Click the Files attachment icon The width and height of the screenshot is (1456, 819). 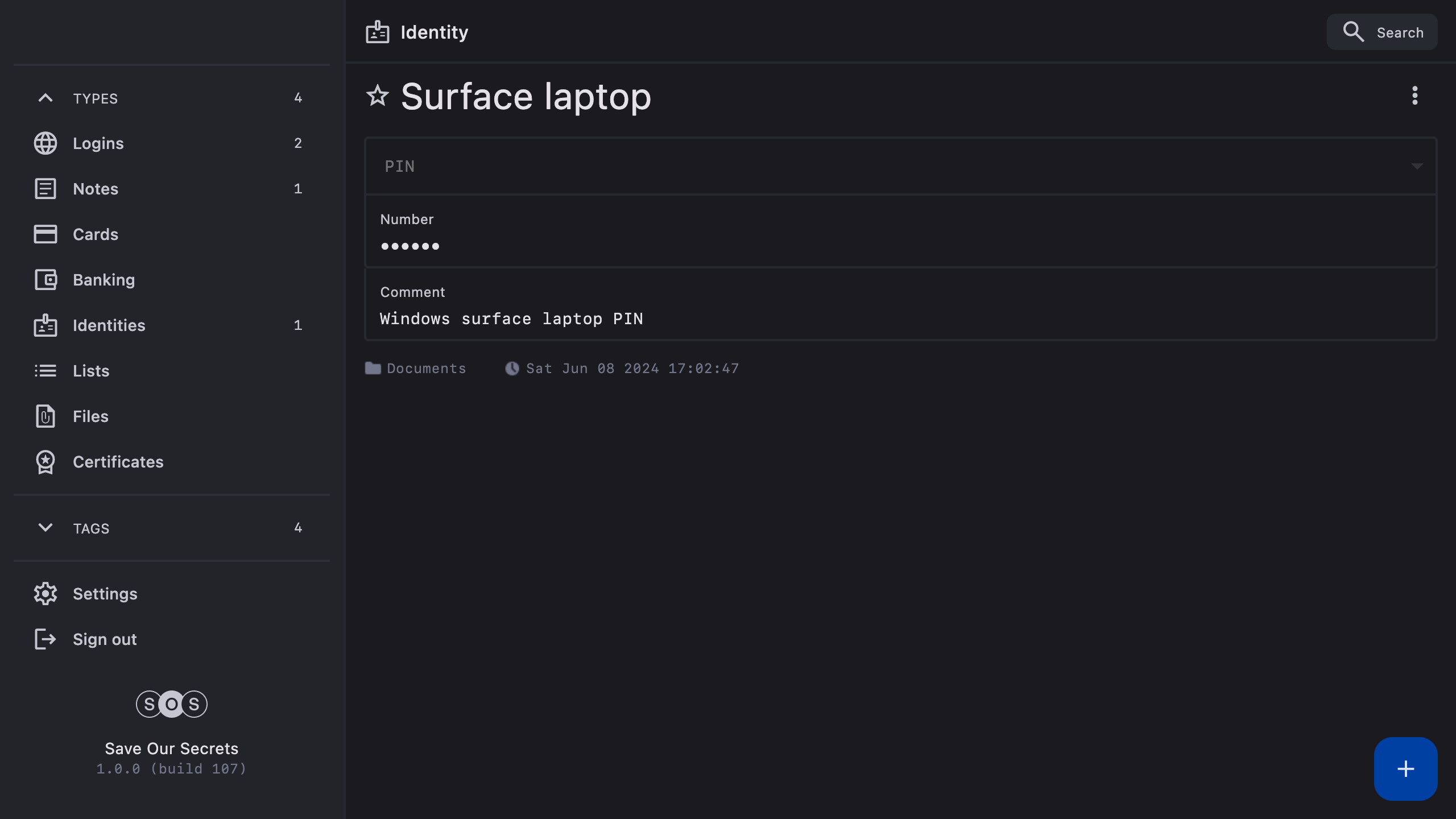point(45,416)
